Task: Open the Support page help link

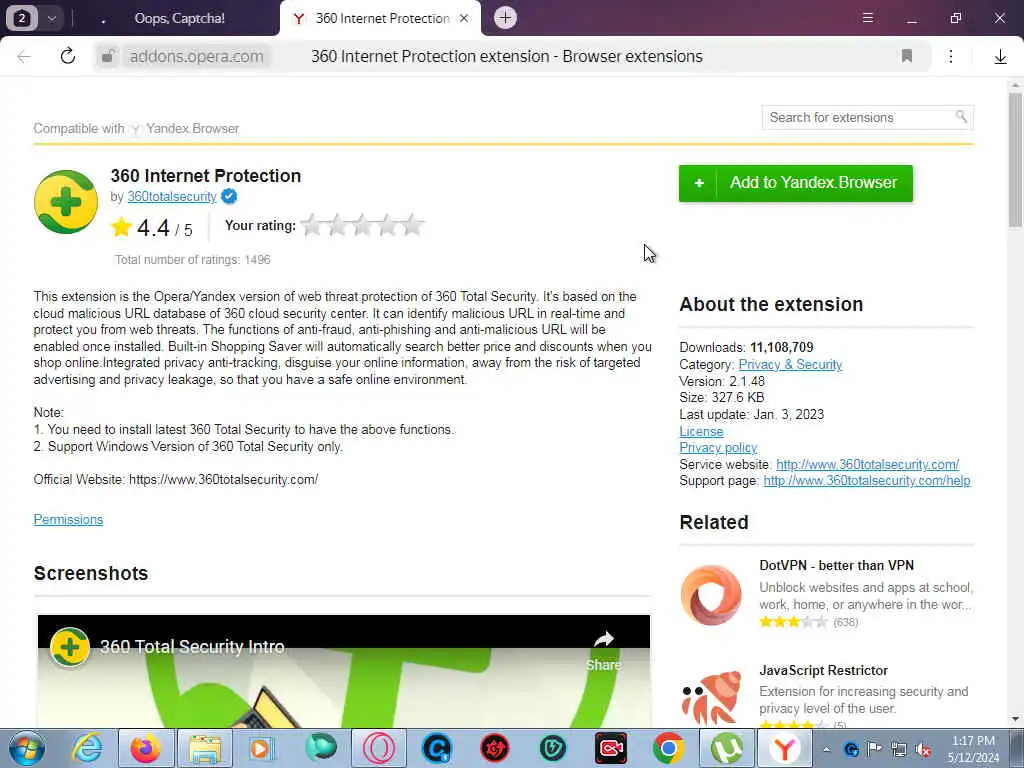Action: pyautogui.click(x=867, y=481)
